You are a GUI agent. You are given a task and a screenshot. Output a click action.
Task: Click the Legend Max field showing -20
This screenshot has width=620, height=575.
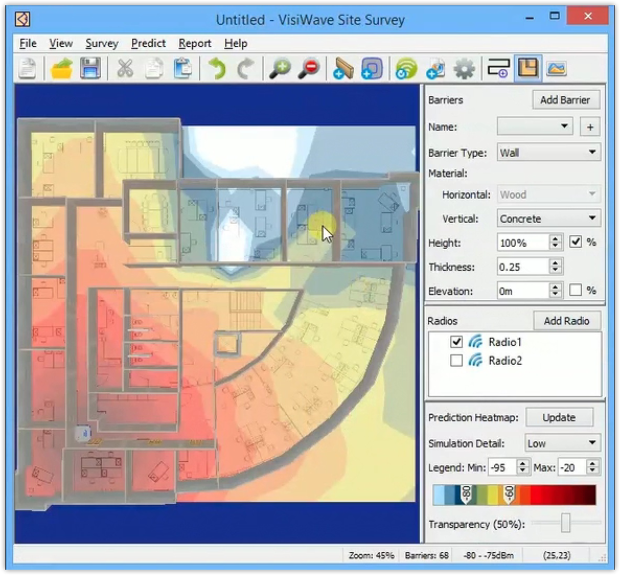click(x=572, y=467)
